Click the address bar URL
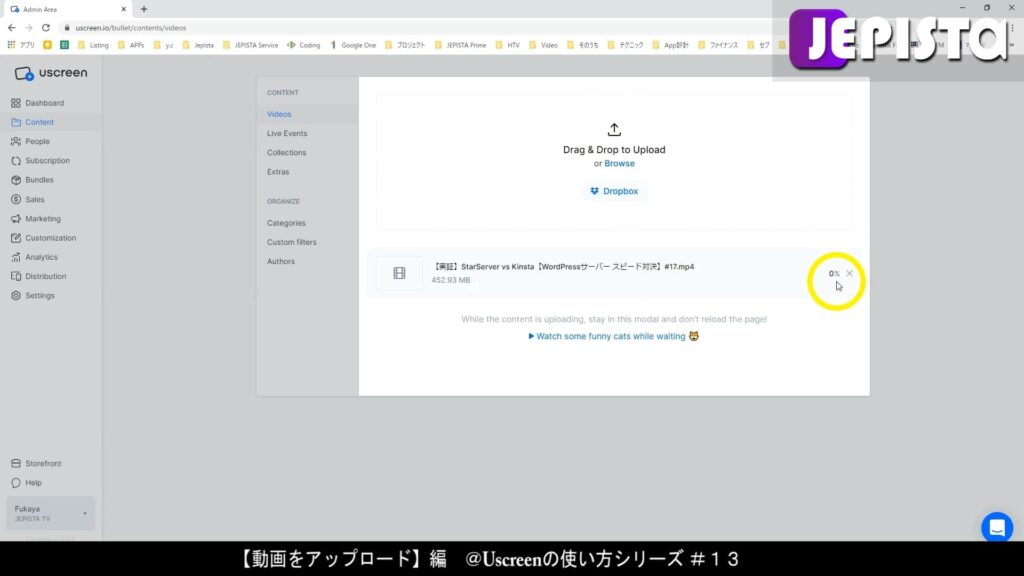This screenshot has height=576, width=1024. point(131,28)
